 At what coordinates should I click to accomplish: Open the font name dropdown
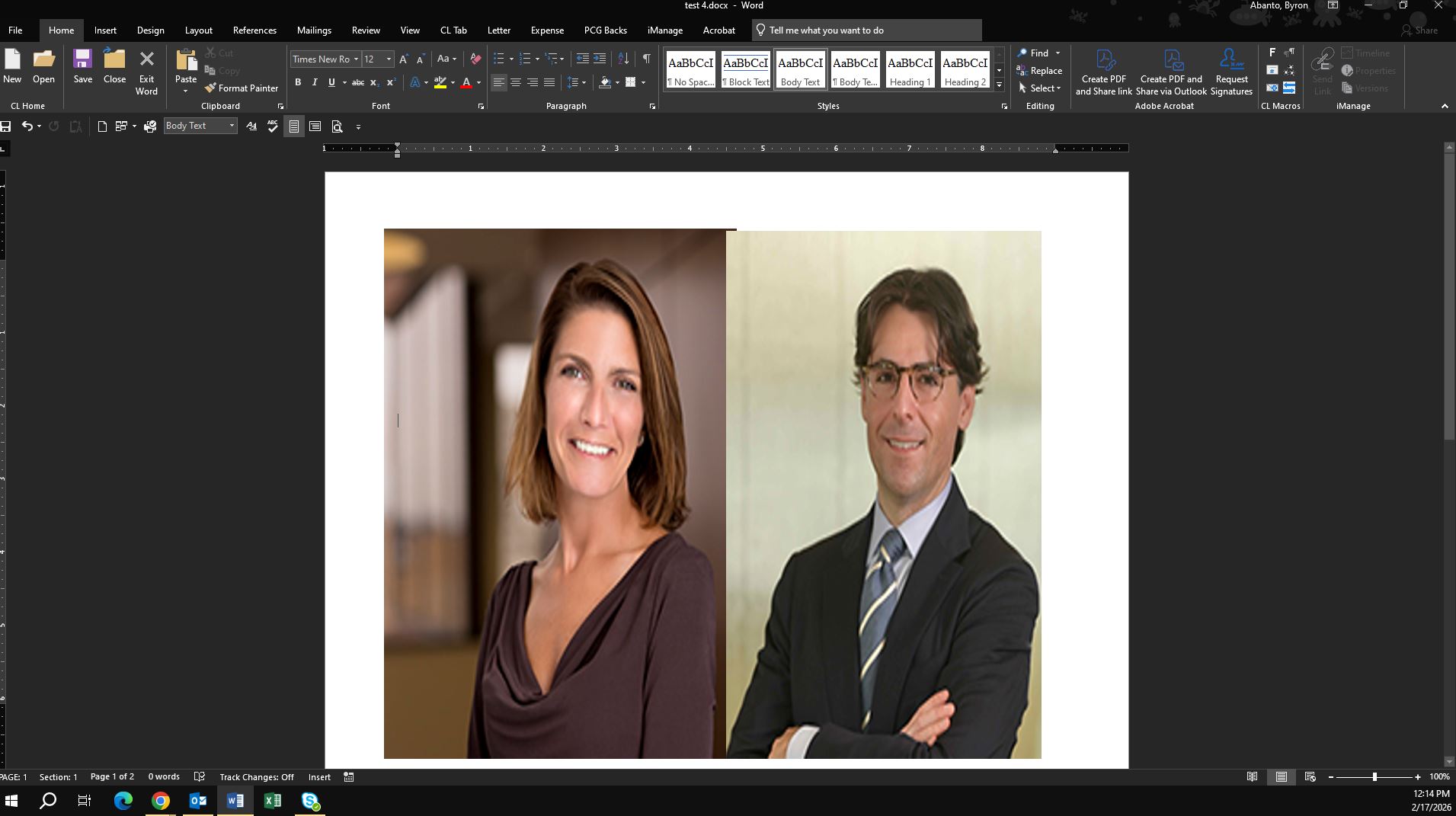pos(356,59)
